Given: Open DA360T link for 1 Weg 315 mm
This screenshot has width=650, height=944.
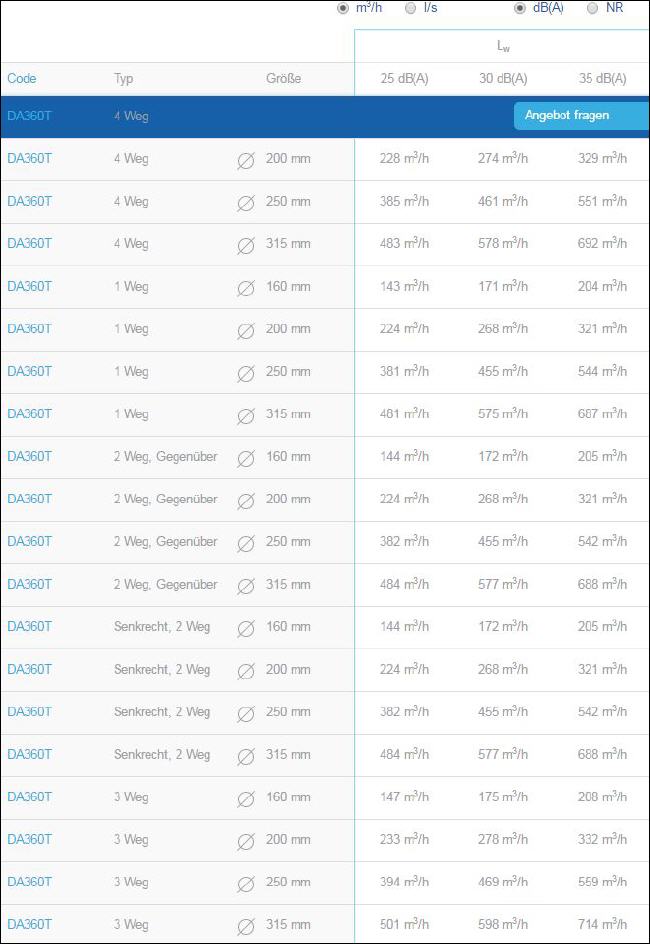Looking at the screenshot, I should click(x=29, y=414).
